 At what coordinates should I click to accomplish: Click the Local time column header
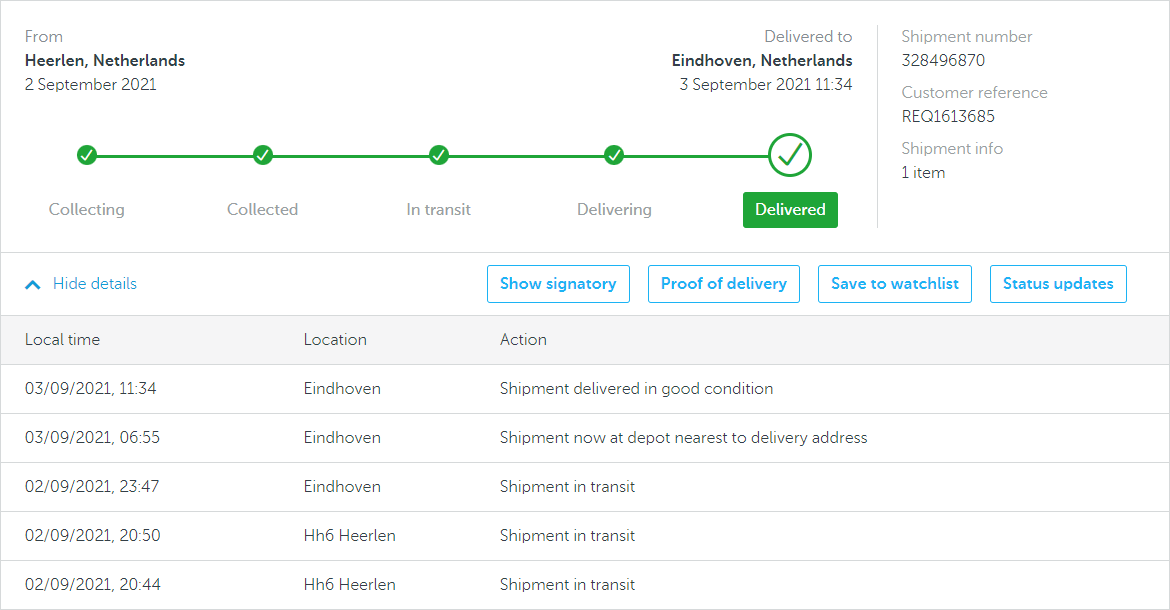(62, 340)
